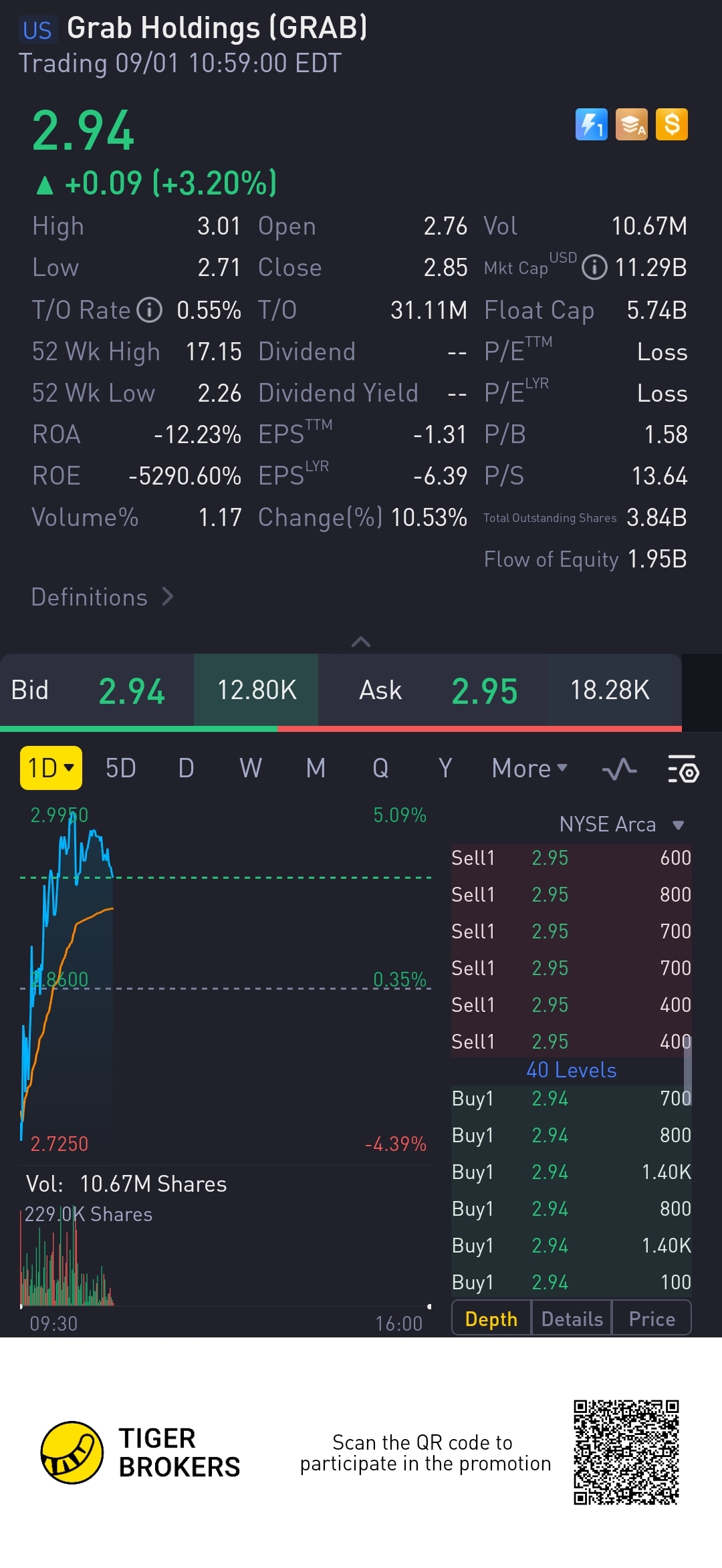
Task: Tap the orange stacked-coins icon
Action: coord(632,124)
